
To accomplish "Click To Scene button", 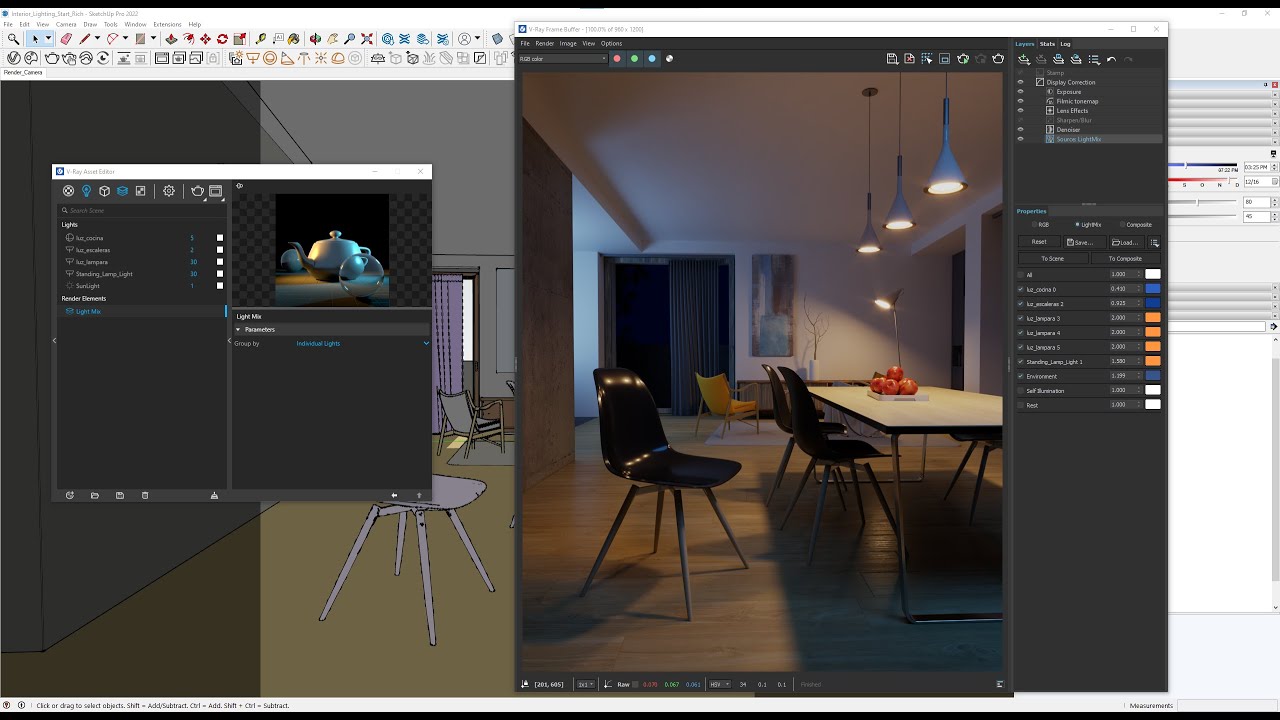I will (1052, 258).
